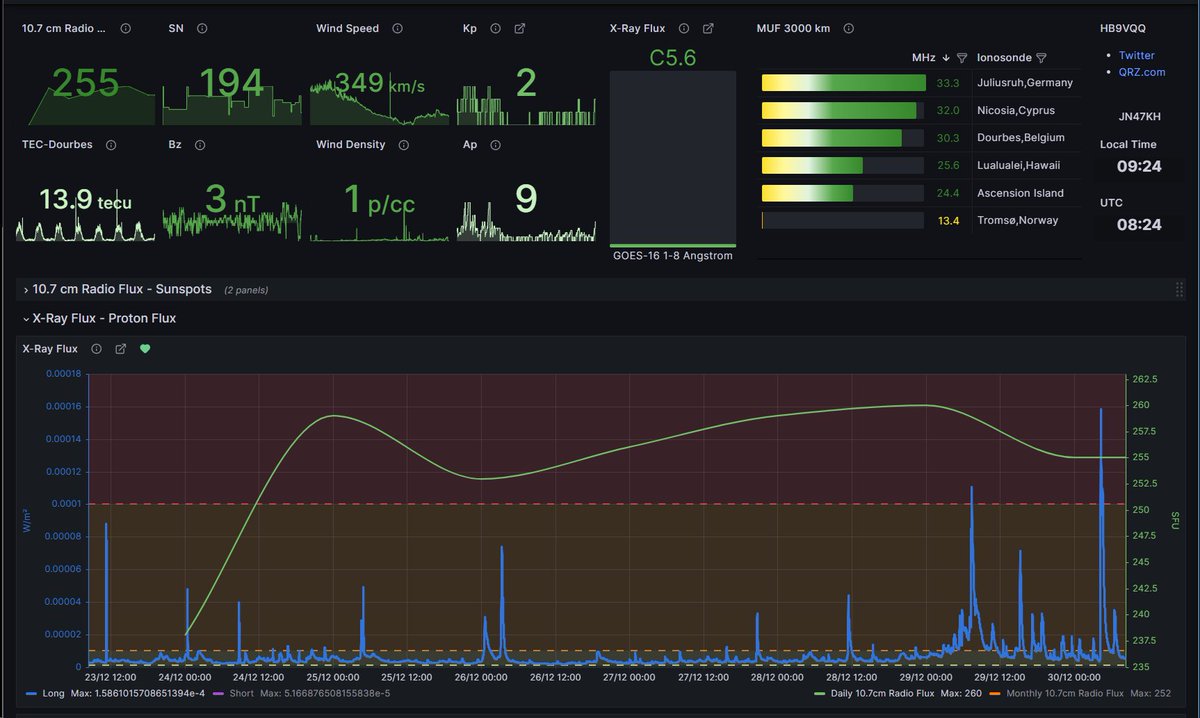
Task: Click the purple Short legend color swatch
Action: click(x=217, y=693)
